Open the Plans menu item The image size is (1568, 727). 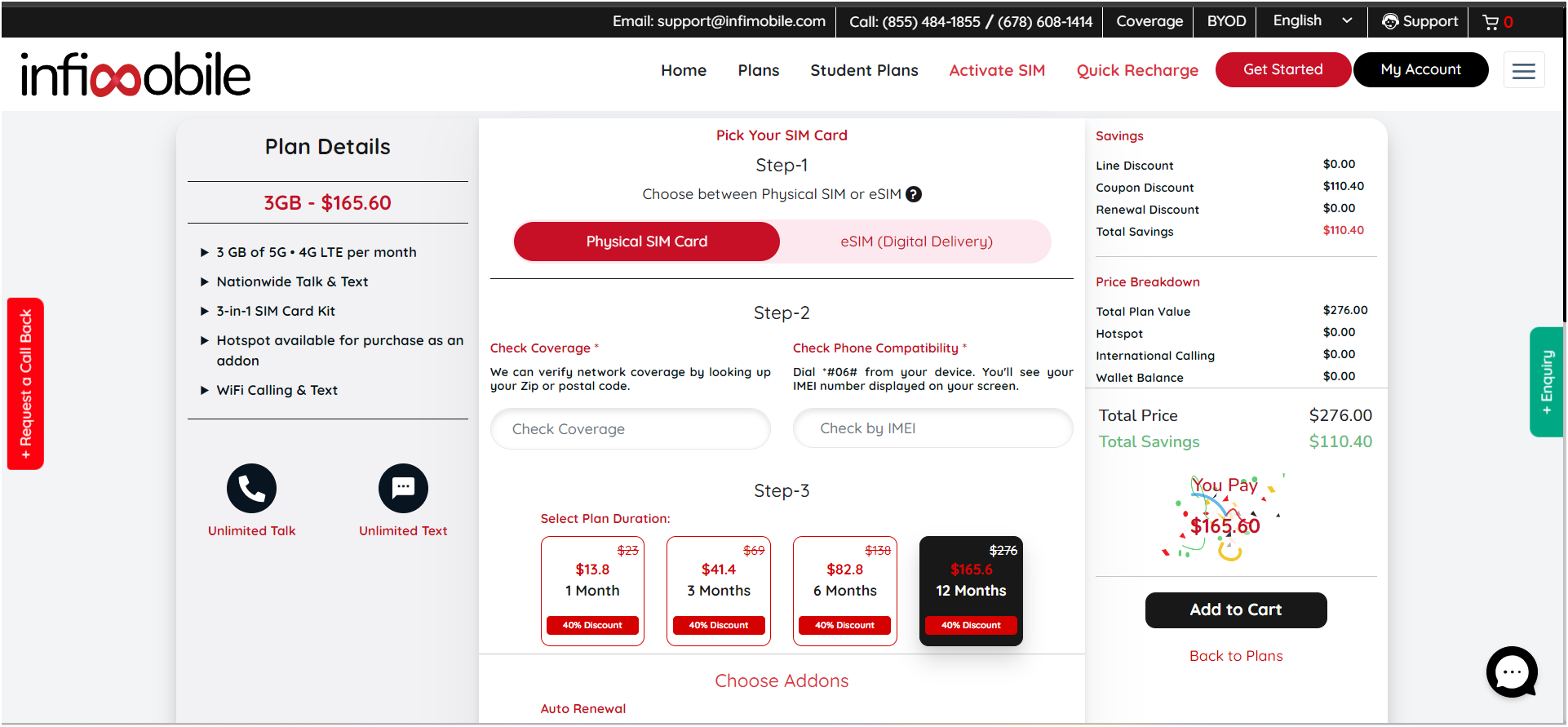tap(759, 70)
